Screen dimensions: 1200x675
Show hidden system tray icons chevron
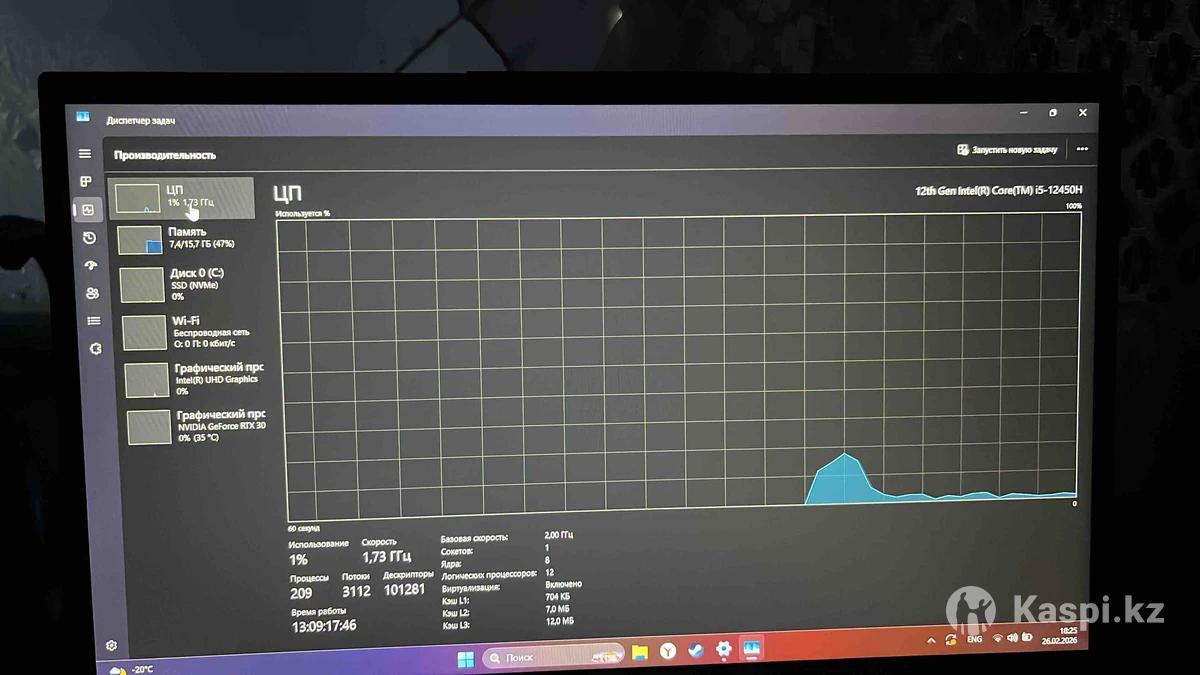click(x=932, y=640)
